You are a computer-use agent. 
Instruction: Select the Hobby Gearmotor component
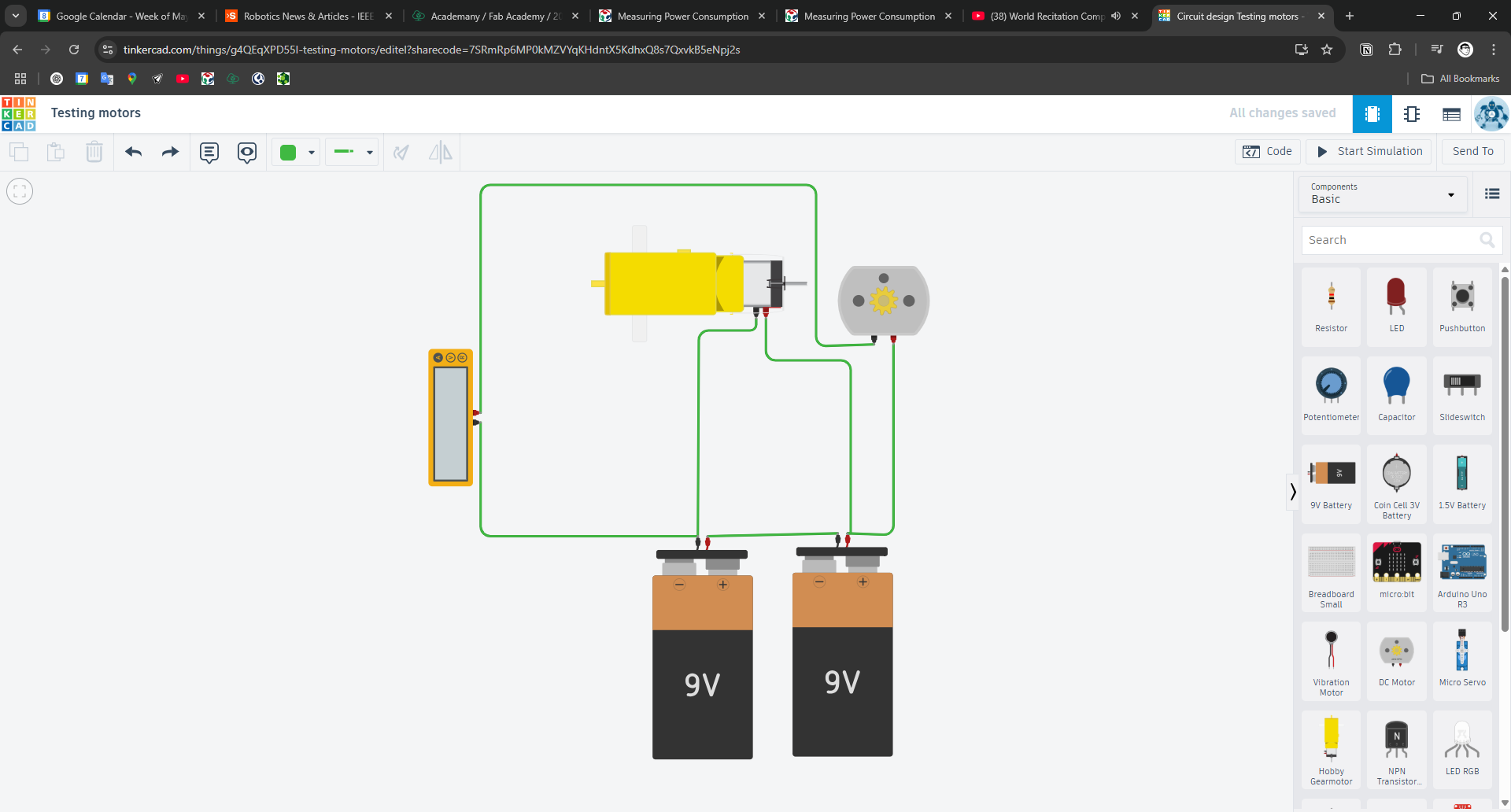coord(1332,750)
